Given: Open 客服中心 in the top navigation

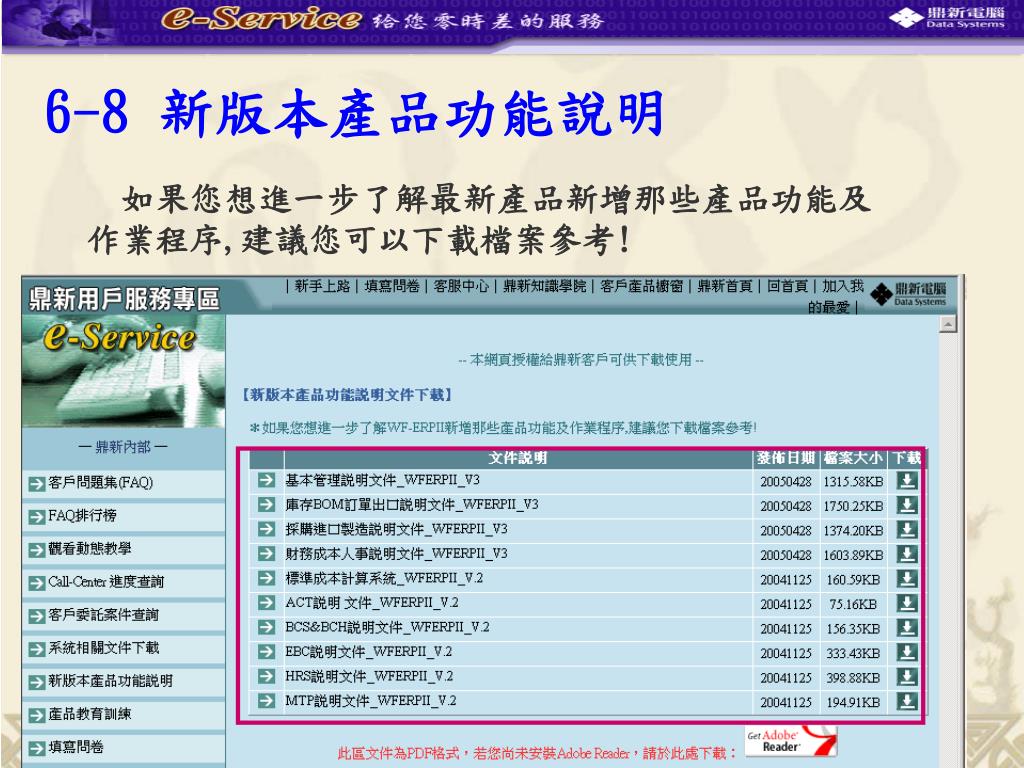Looking at the screenshot, I should point(461,286).
